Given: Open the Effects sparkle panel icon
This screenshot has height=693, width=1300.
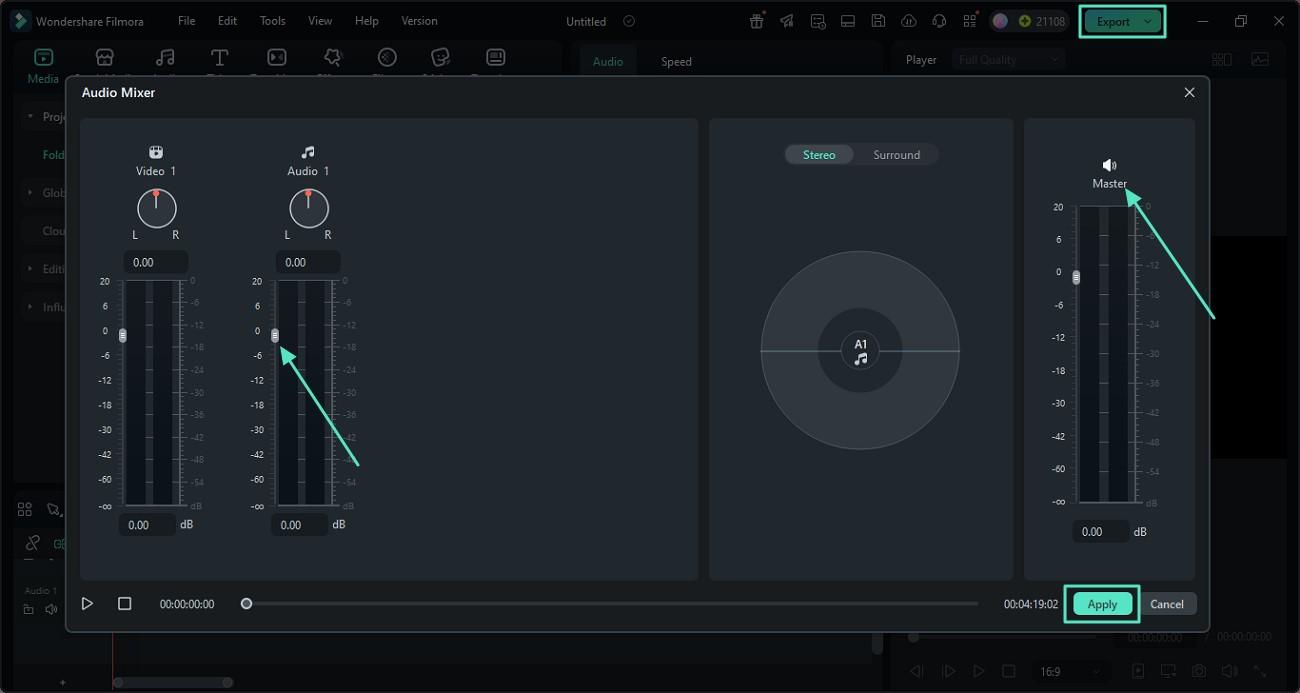Looking at the screenshot, I should click(x=332, y=58).
